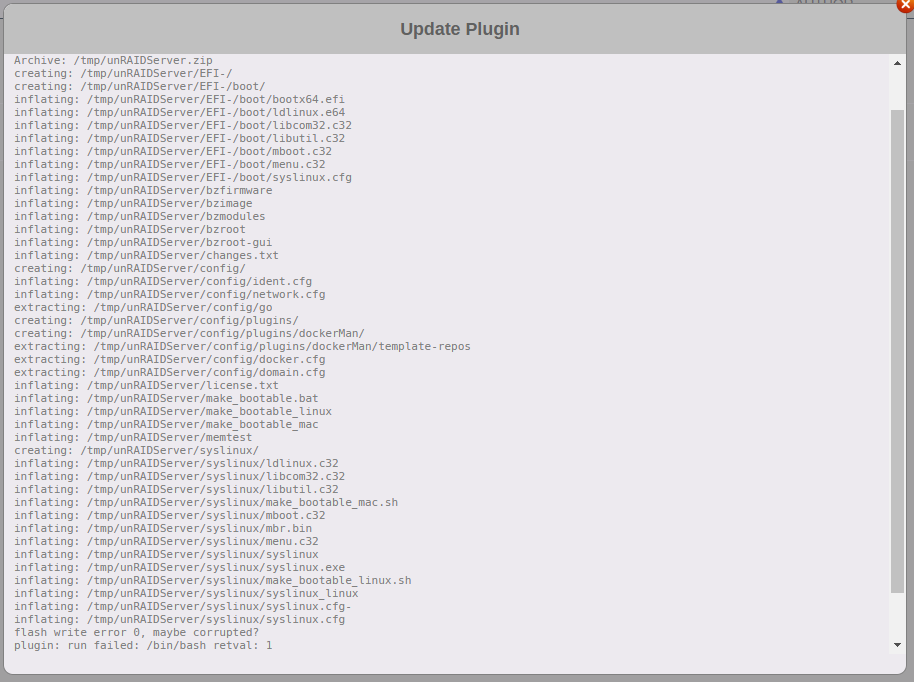This screenshot has width=914, height=682.
Task: Click the scrollbar down arrow
Action: 897,645
